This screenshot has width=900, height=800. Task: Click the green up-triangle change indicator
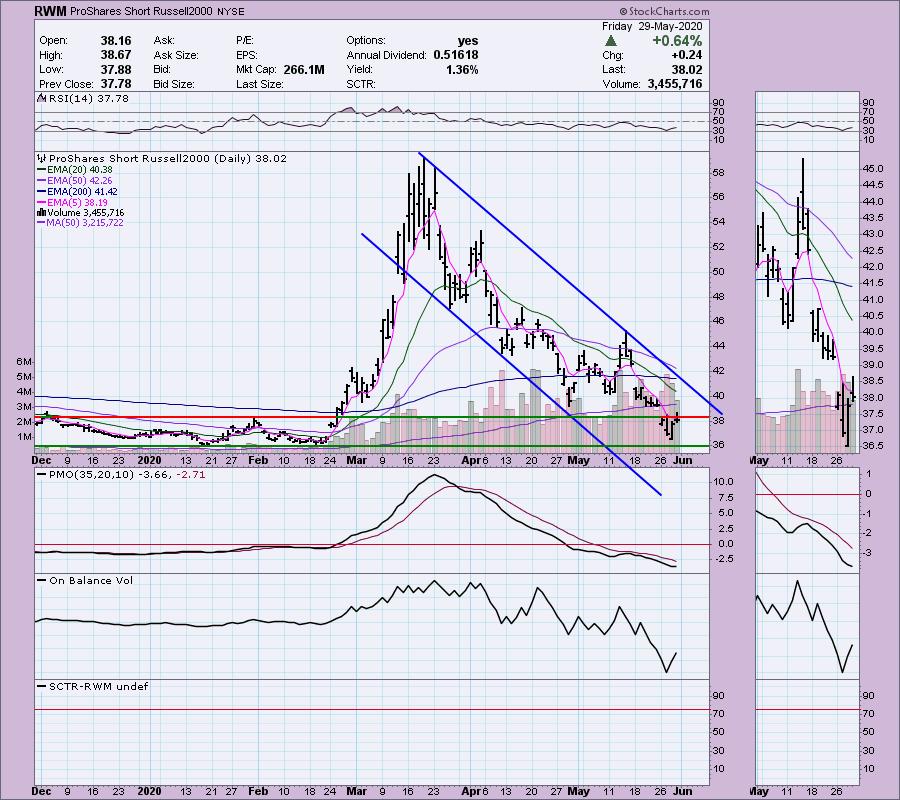click(x=611, y=41)
